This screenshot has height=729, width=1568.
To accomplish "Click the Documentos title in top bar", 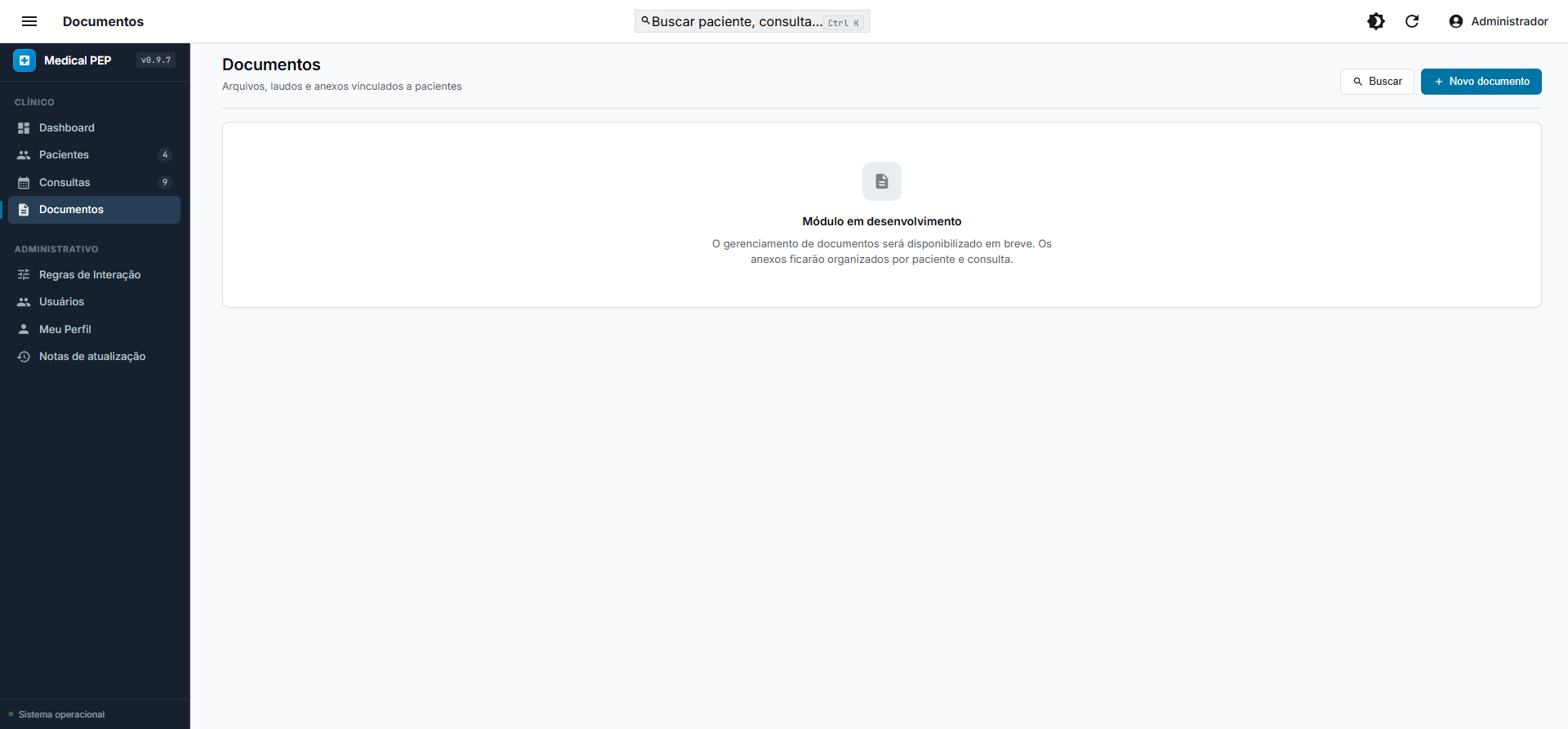I will pos(103,21).
